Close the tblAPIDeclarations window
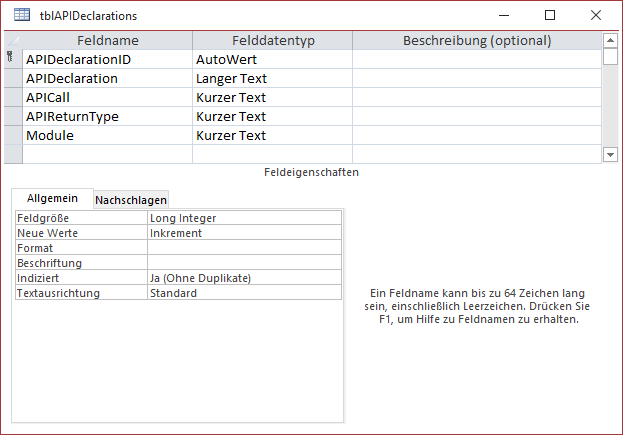The height and width of the screenshot is (435, 623). click(x=596, y=15)
